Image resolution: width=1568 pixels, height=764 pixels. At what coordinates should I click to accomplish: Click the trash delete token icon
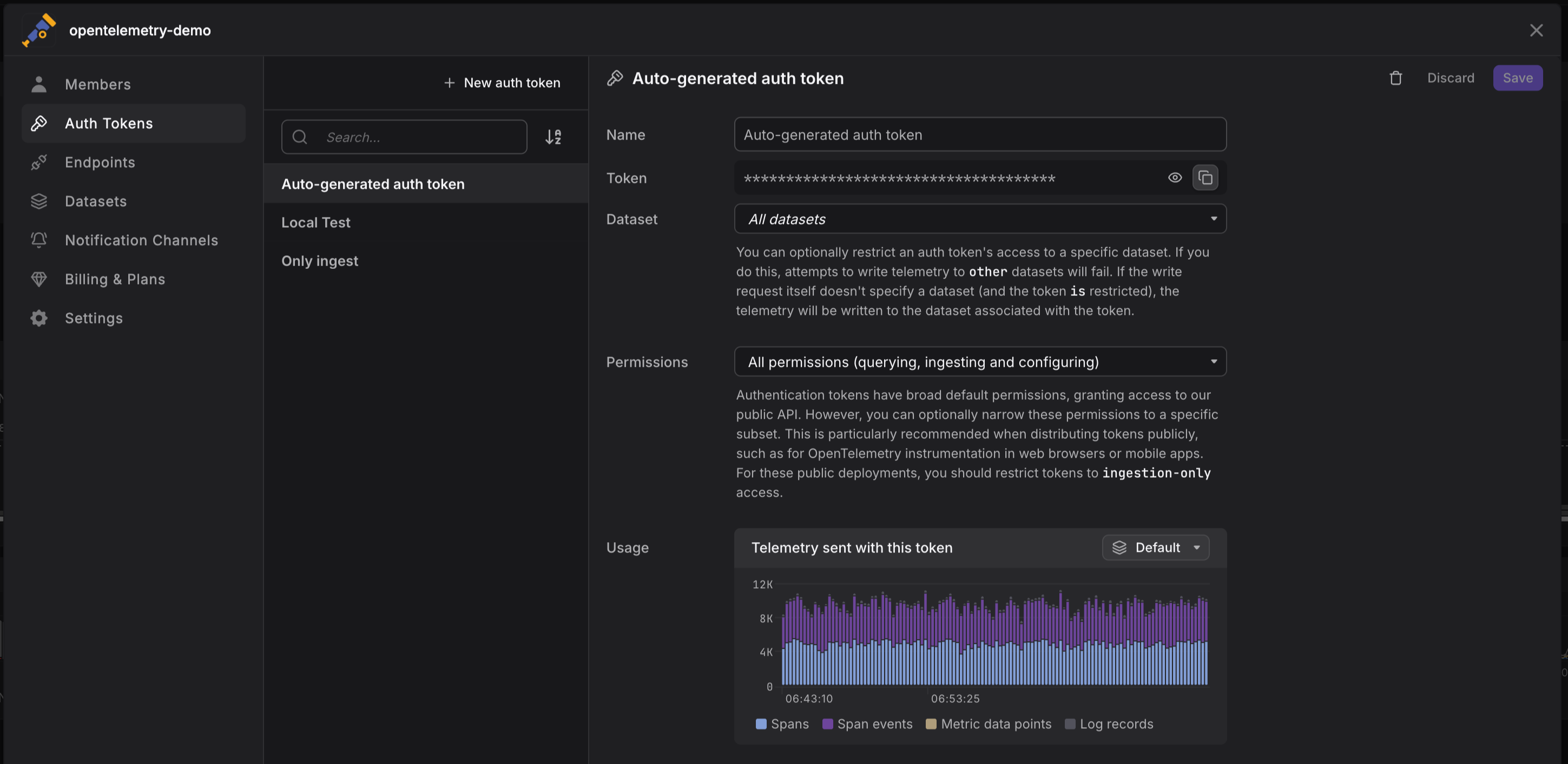pos(1395,78)
